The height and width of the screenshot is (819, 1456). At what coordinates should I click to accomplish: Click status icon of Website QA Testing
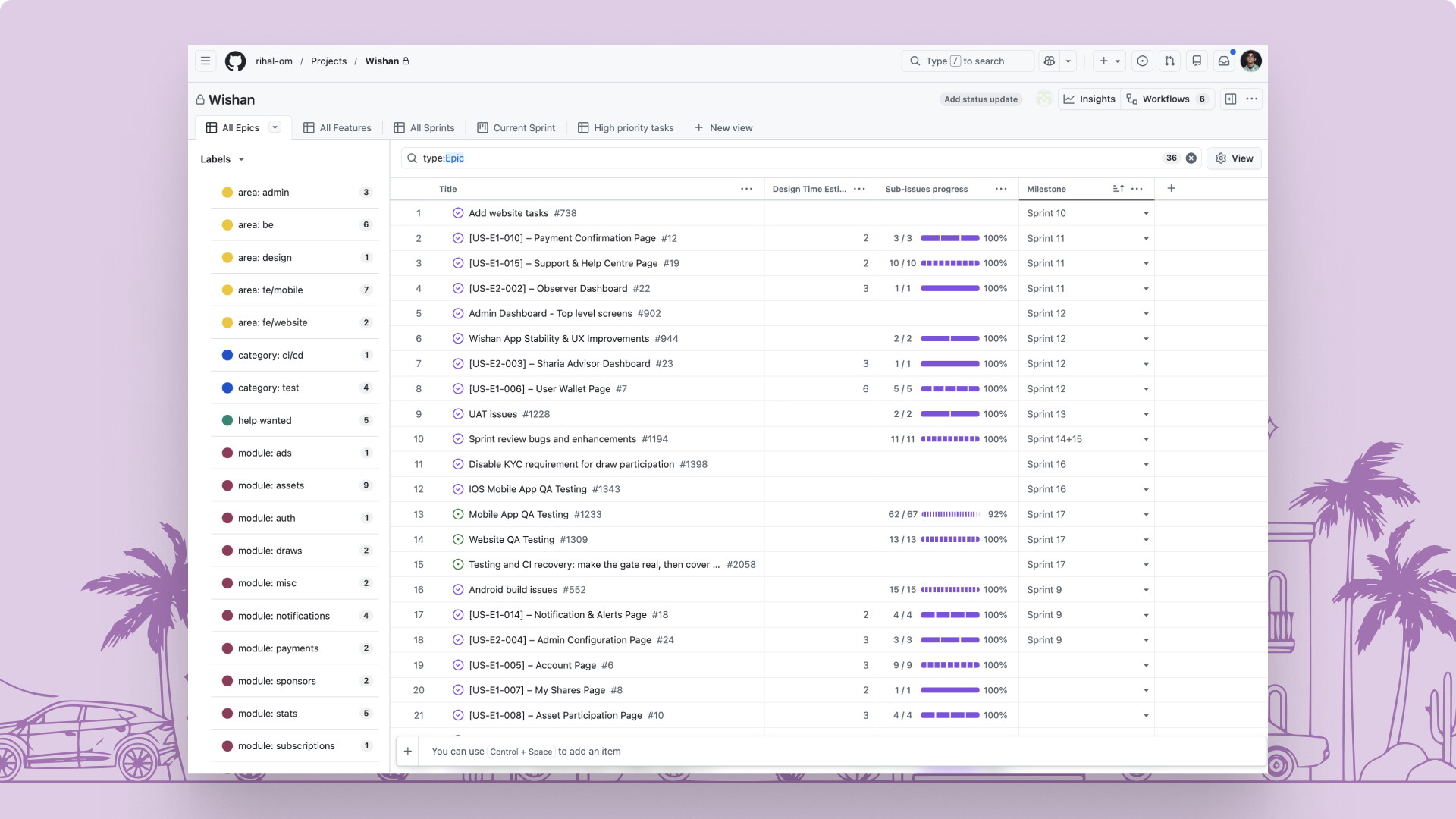point(458,539)
